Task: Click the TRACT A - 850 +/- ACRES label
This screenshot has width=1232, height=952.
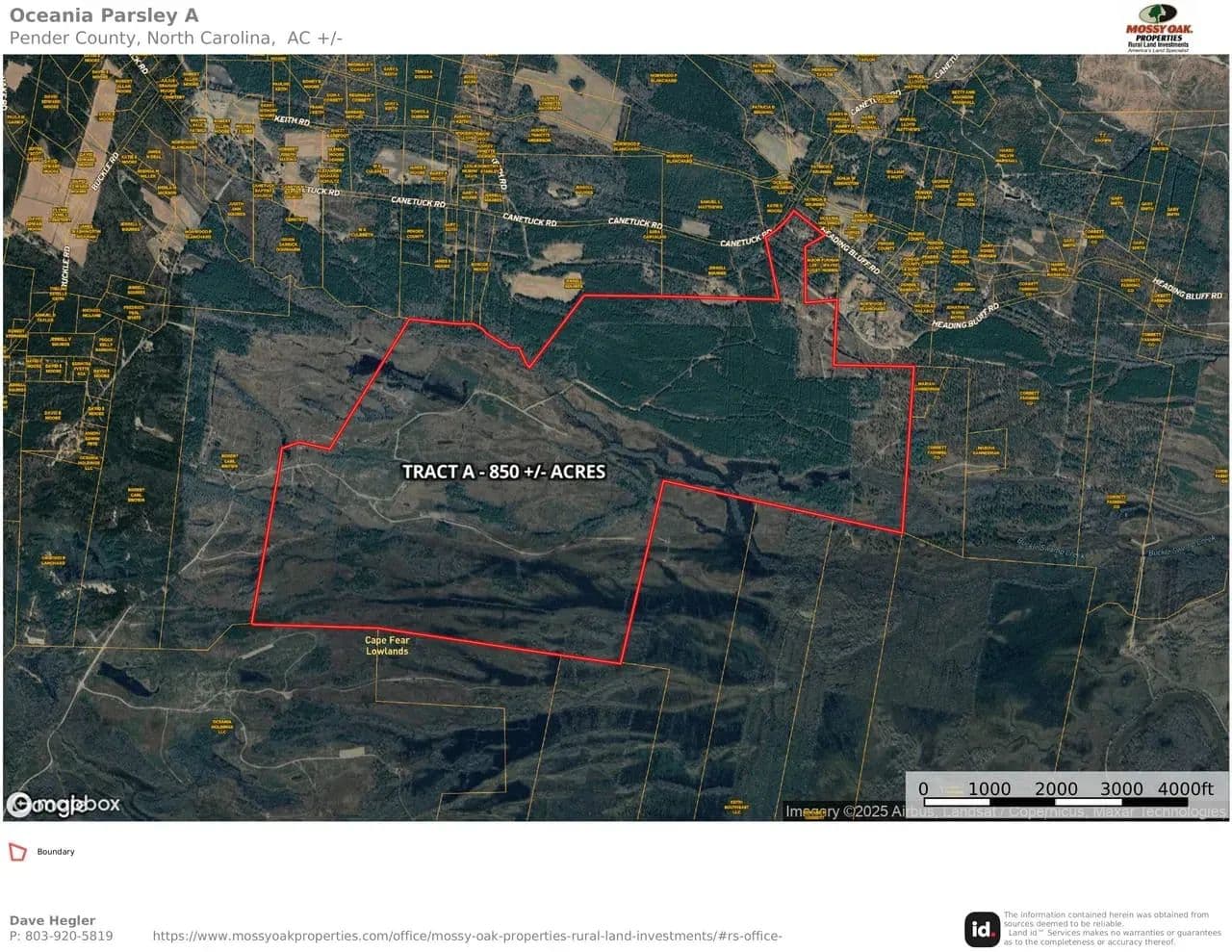Action: 503,472
